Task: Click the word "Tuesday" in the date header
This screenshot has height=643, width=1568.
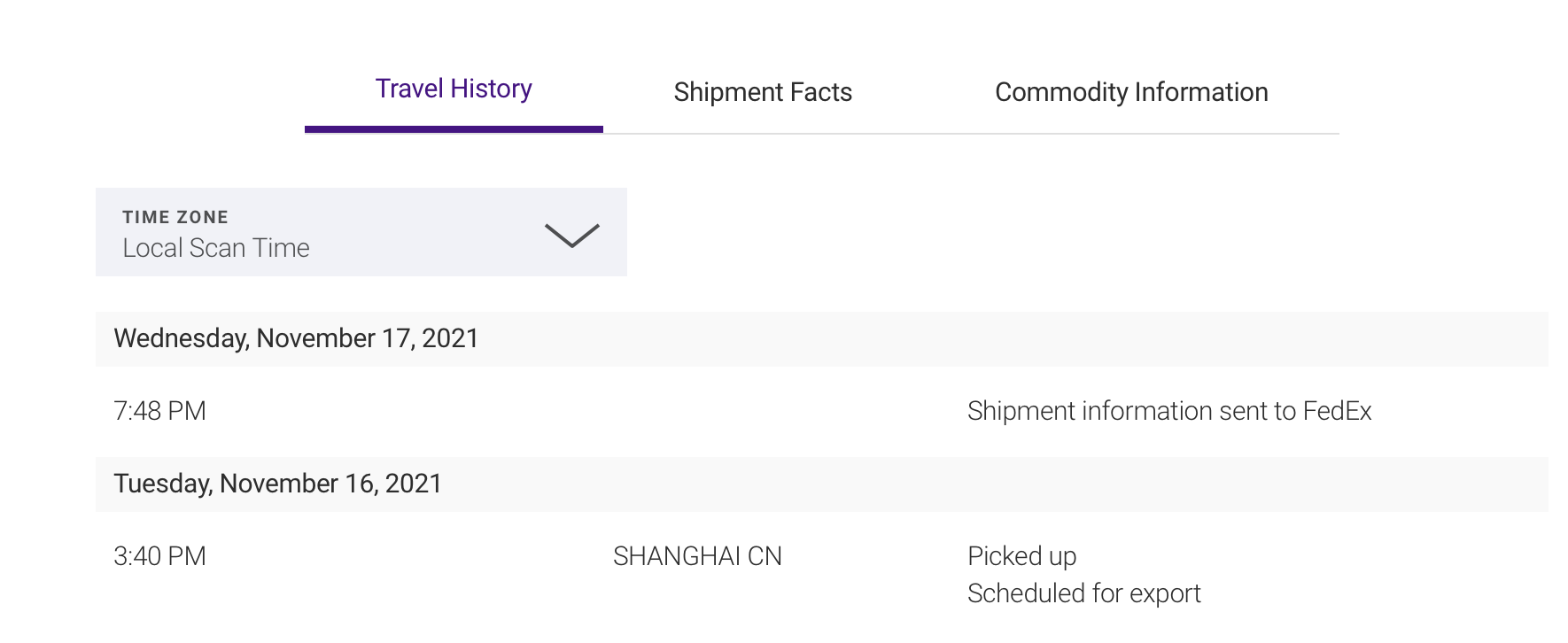Action: (162, 484)
